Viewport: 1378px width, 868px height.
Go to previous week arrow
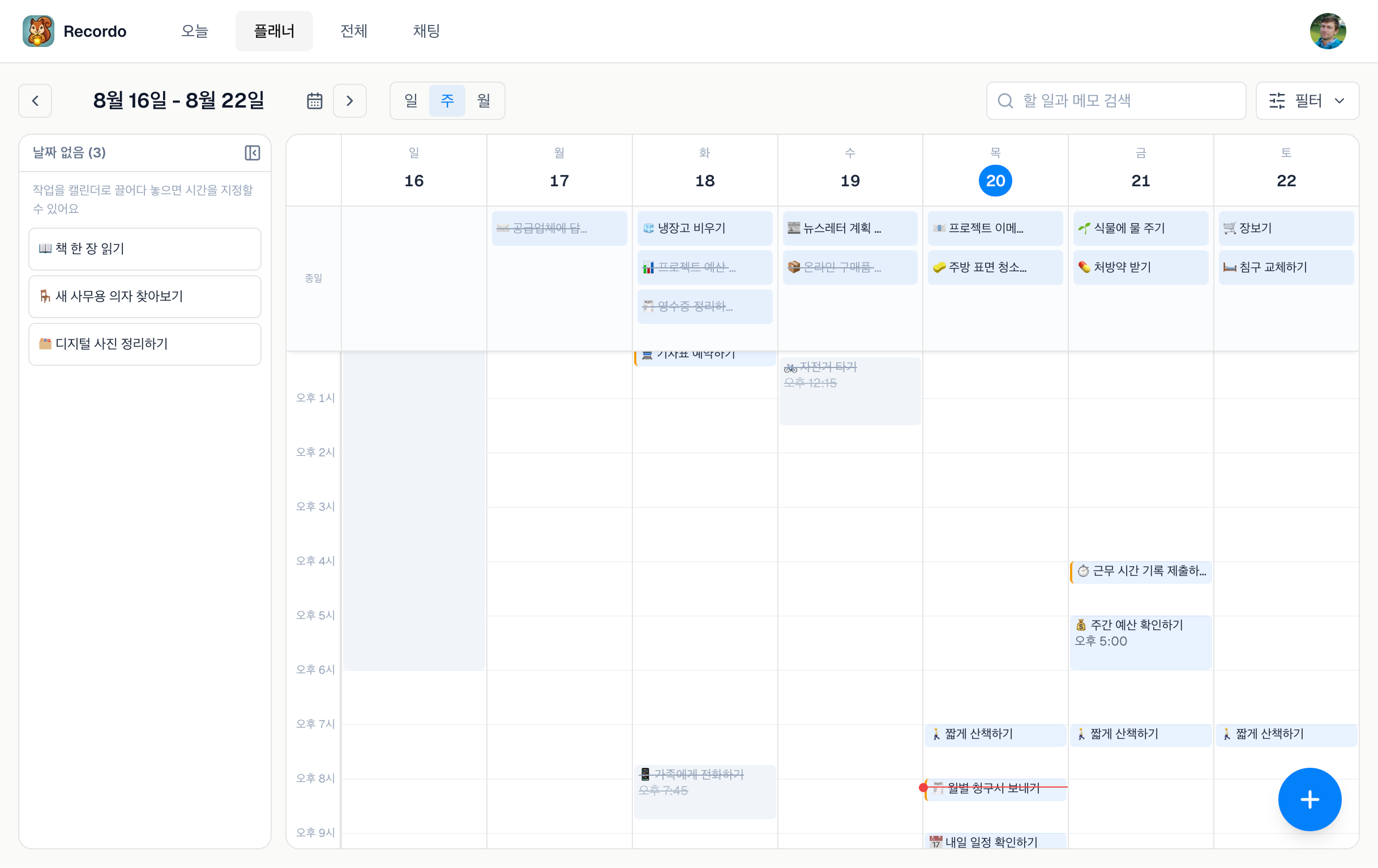(x=36, y=101)
